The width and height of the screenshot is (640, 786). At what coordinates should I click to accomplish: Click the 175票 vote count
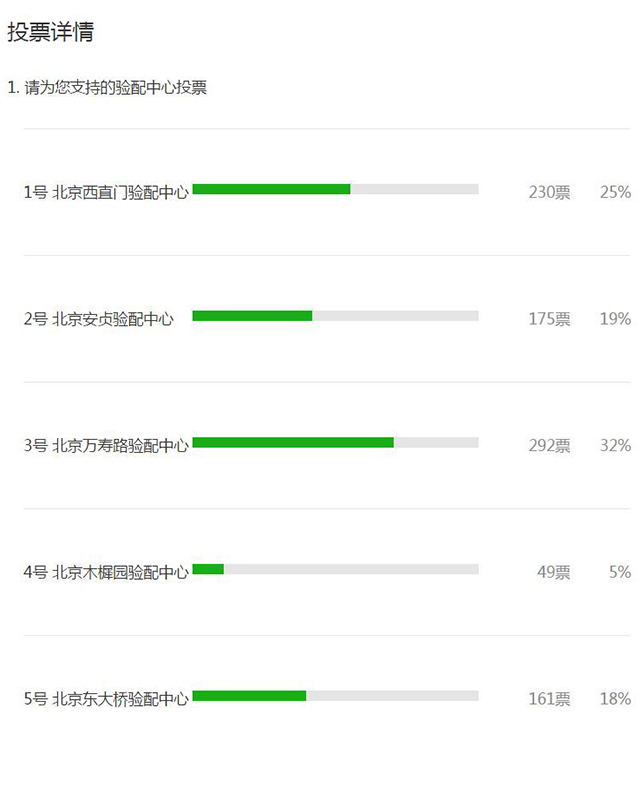coord(549,319)
